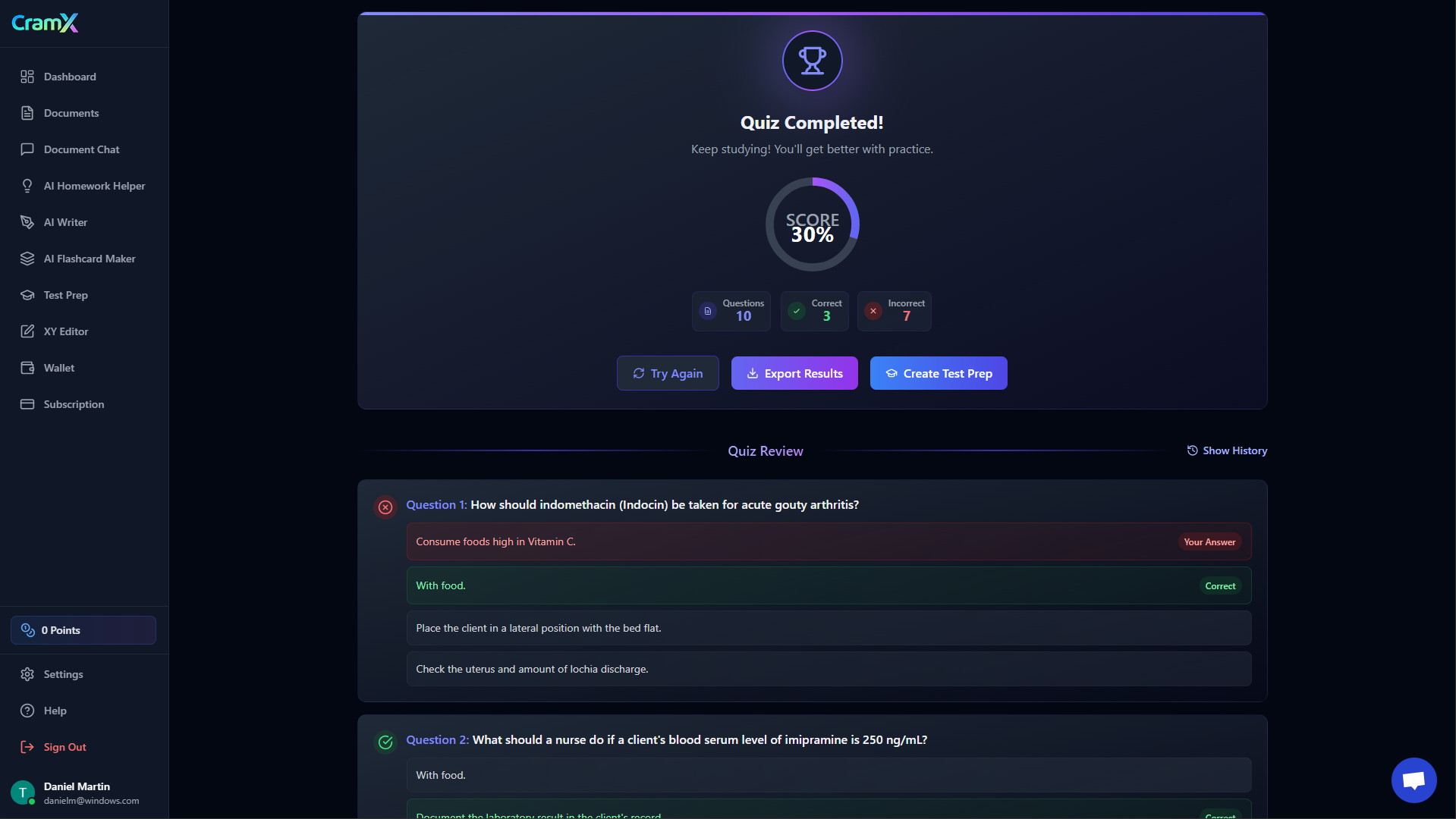
Task: Click the AI Flashcard Maker layers icon
Action: coord(27,259)
